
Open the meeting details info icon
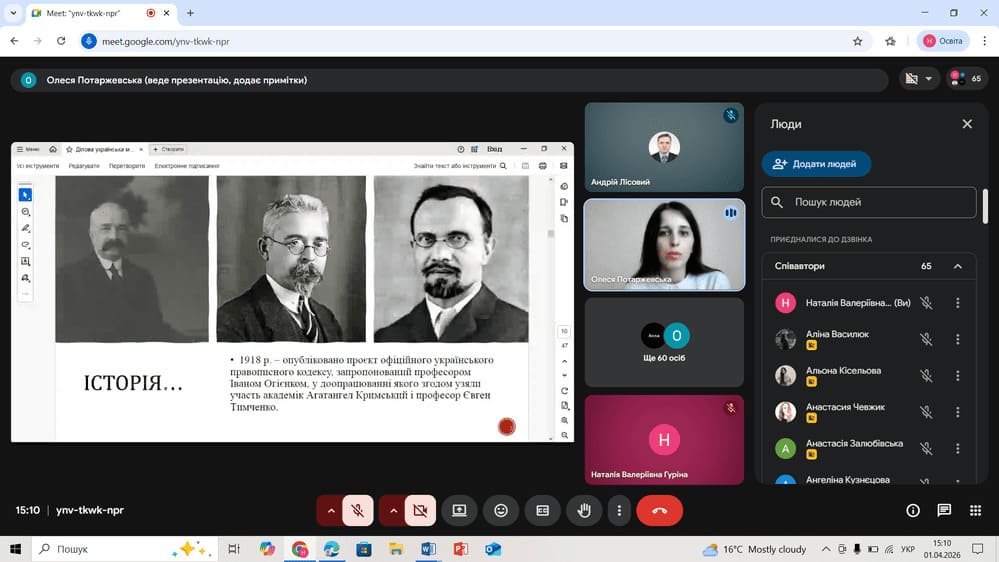pyautogui.click(x=912, y=510)
